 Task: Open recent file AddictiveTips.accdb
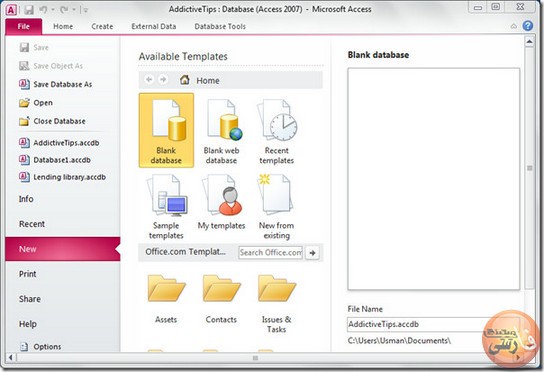coord(59,143)
